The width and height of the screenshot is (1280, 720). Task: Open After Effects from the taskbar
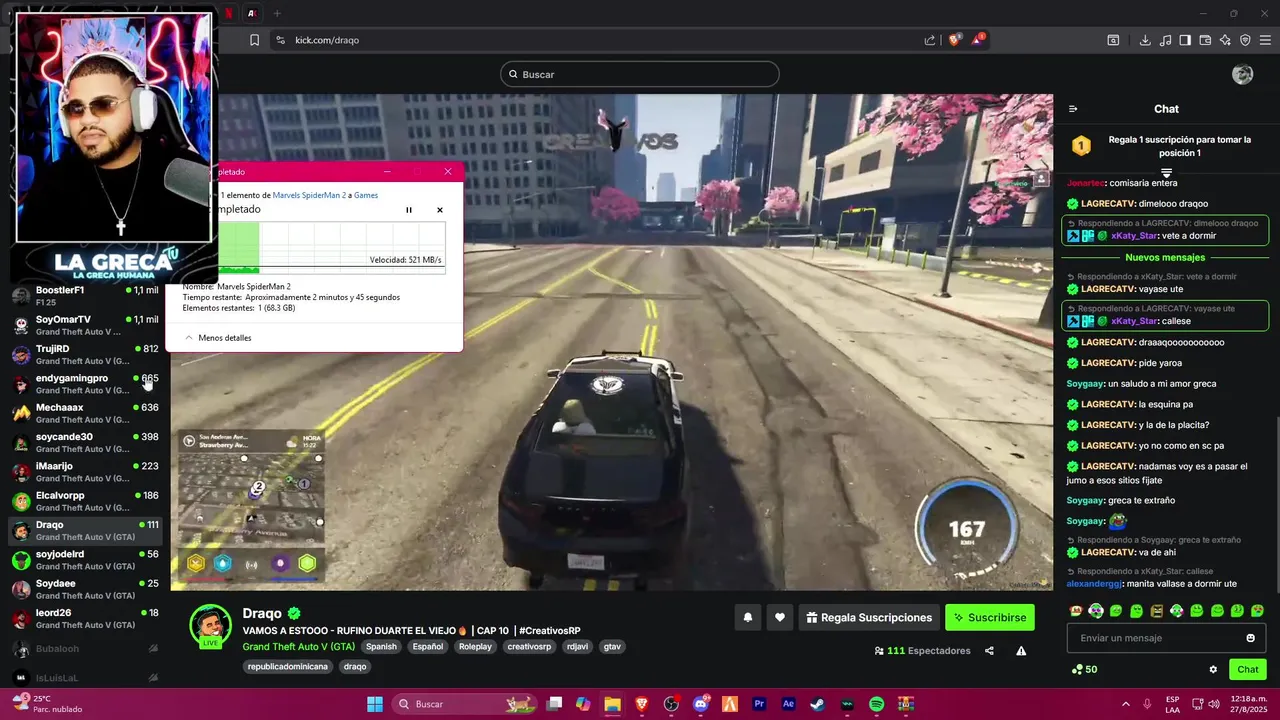tap(788, 704)
